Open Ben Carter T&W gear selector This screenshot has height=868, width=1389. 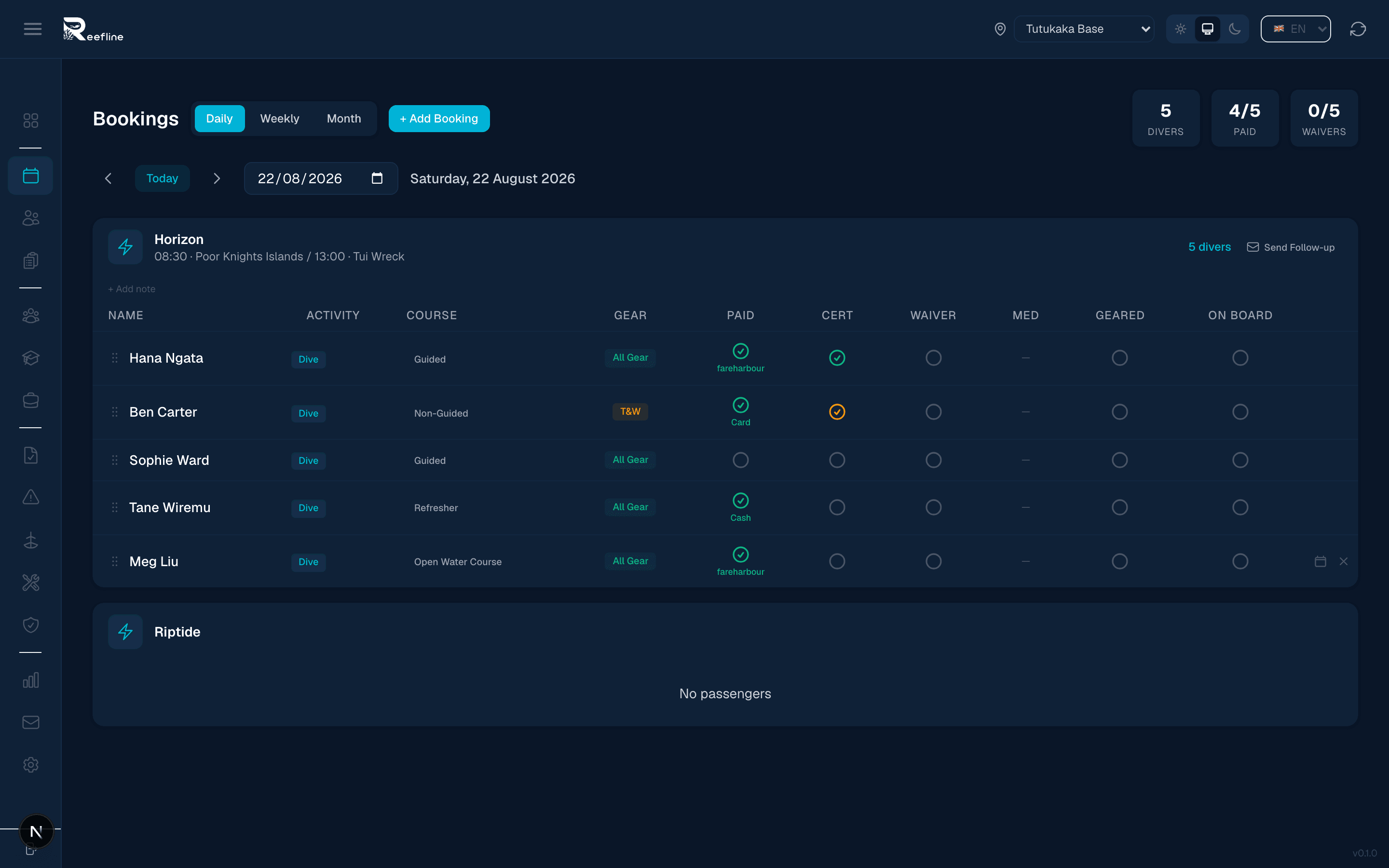[x=630, y=412]
